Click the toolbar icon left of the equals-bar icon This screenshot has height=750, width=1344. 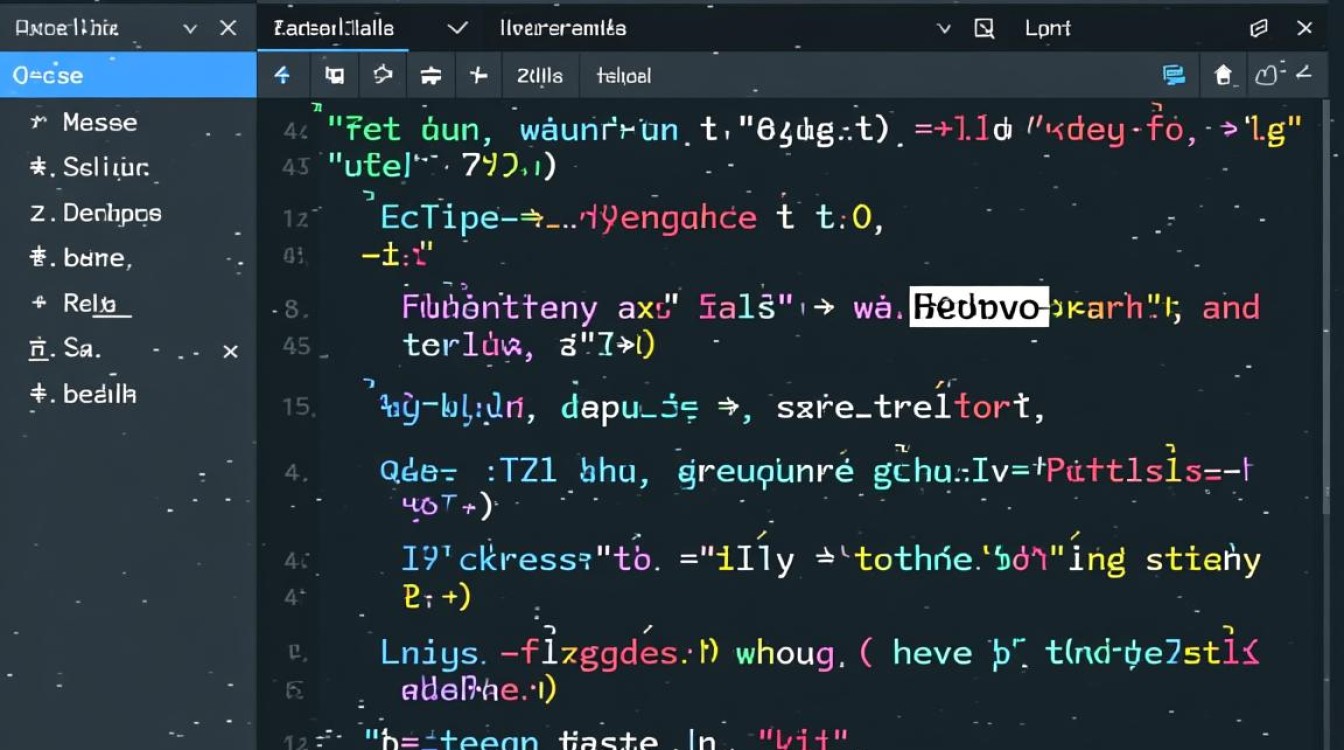(x=383, y=75)
